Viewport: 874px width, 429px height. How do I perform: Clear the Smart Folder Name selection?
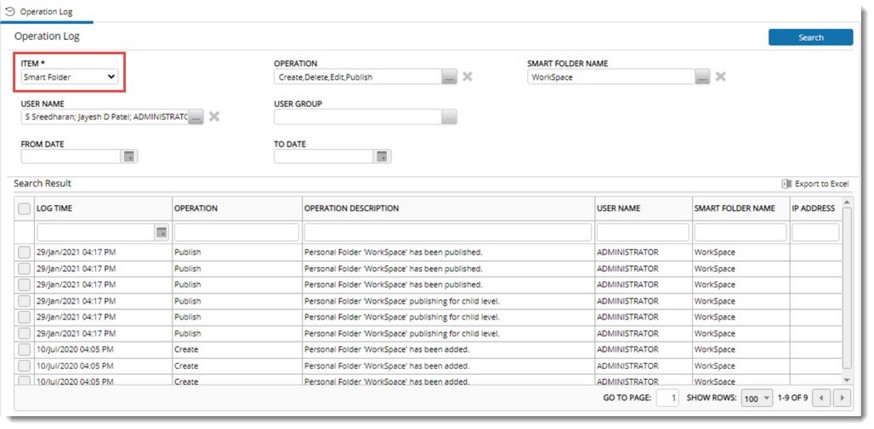720,77
